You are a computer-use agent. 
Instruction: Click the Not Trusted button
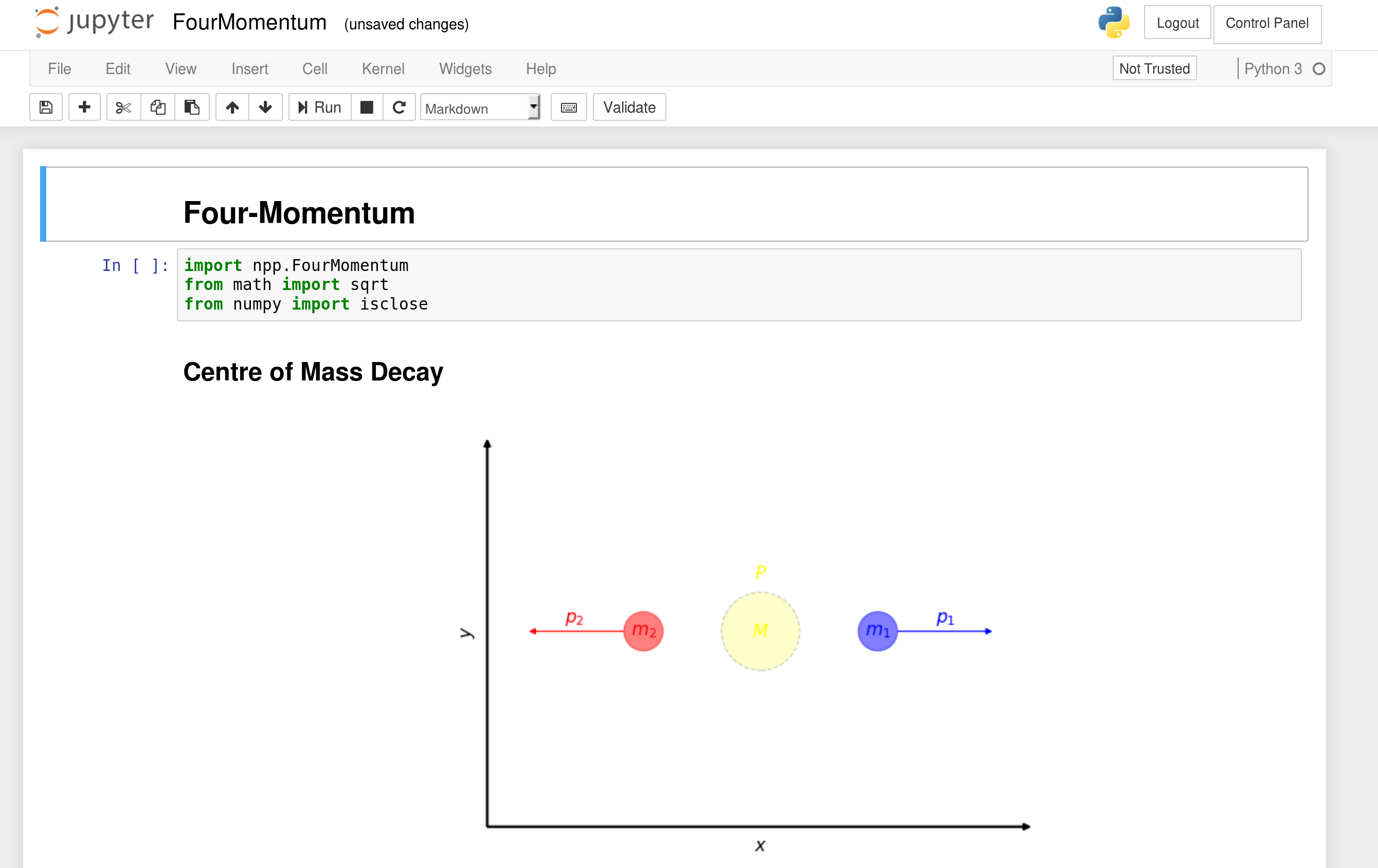tap(1154, 68)
